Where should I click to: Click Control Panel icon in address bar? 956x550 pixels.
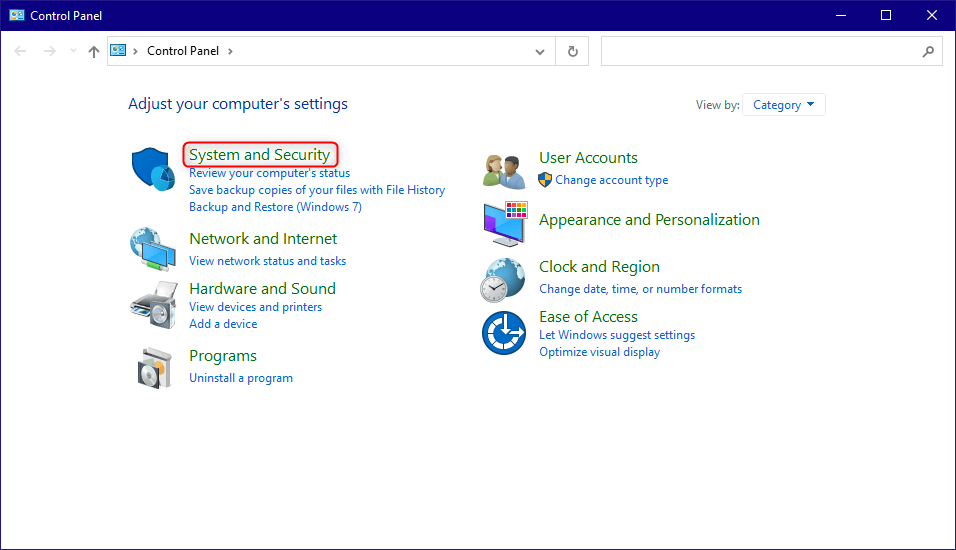[118, 51]
